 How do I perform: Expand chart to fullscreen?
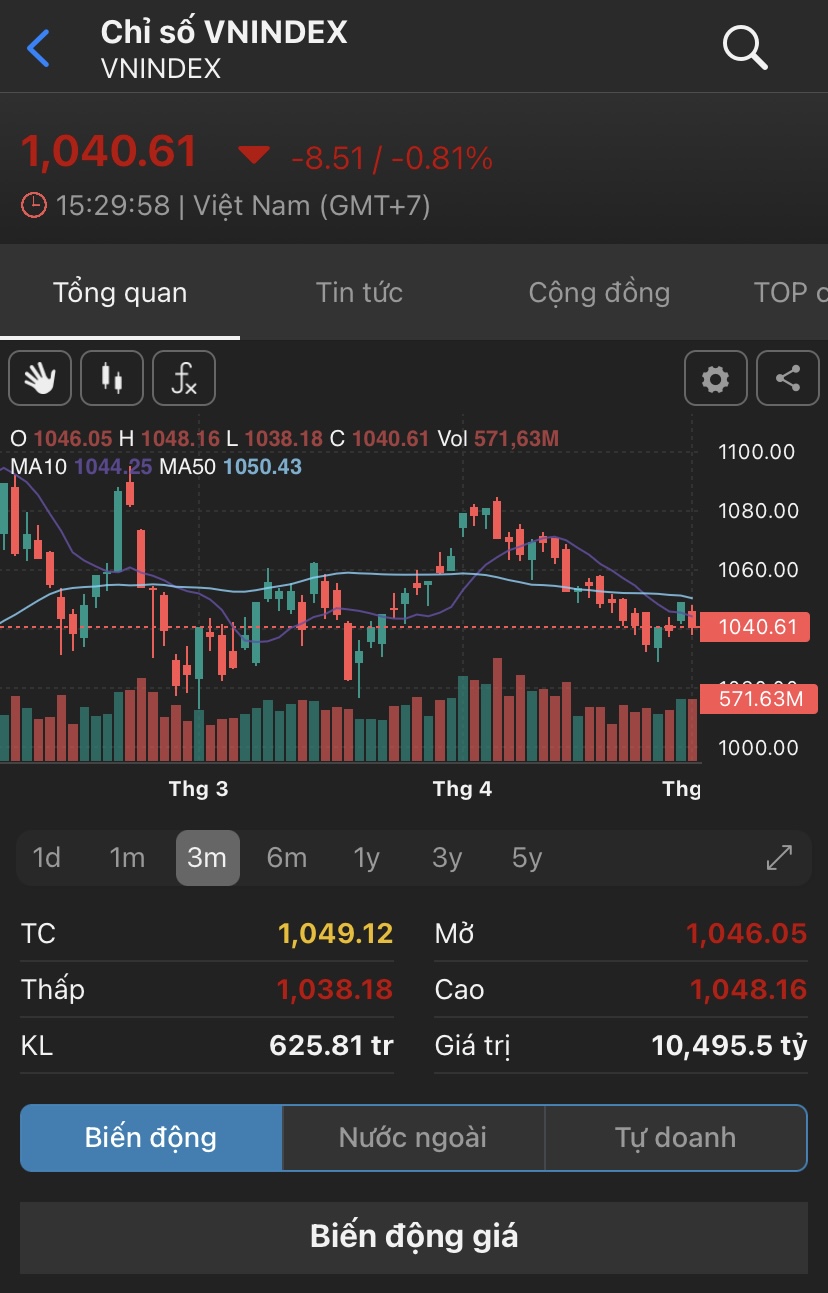tap(779, 858)
